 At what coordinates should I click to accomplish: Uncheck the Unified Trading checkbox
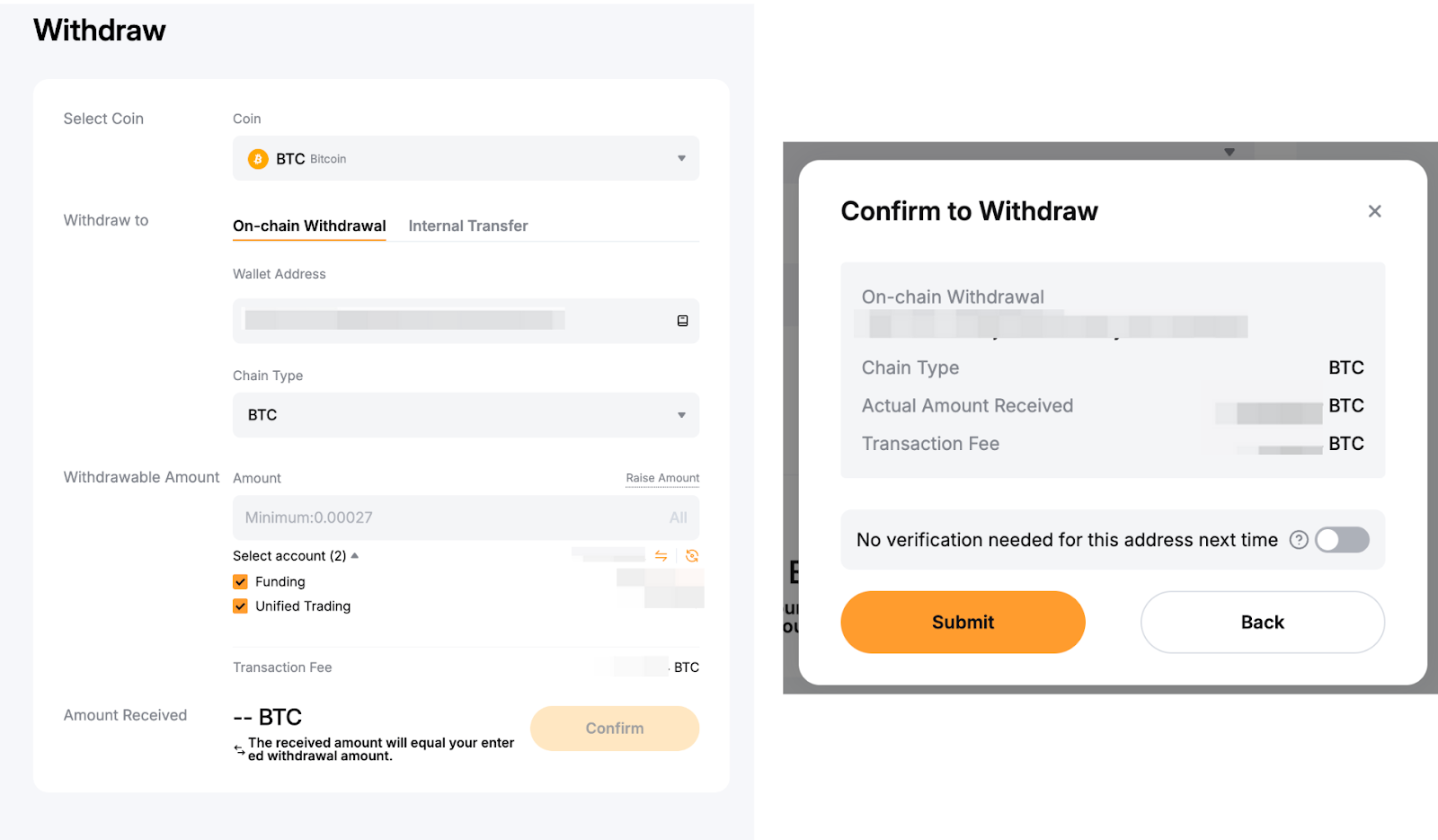(240, 606)
